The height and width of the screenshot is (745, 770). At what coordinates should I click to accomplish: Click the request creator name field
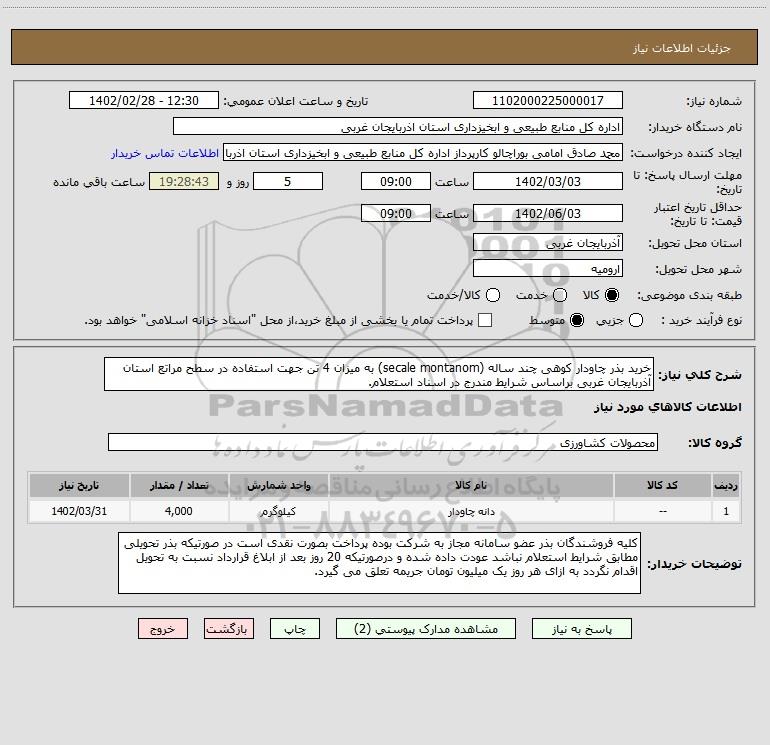click(423, 152)
